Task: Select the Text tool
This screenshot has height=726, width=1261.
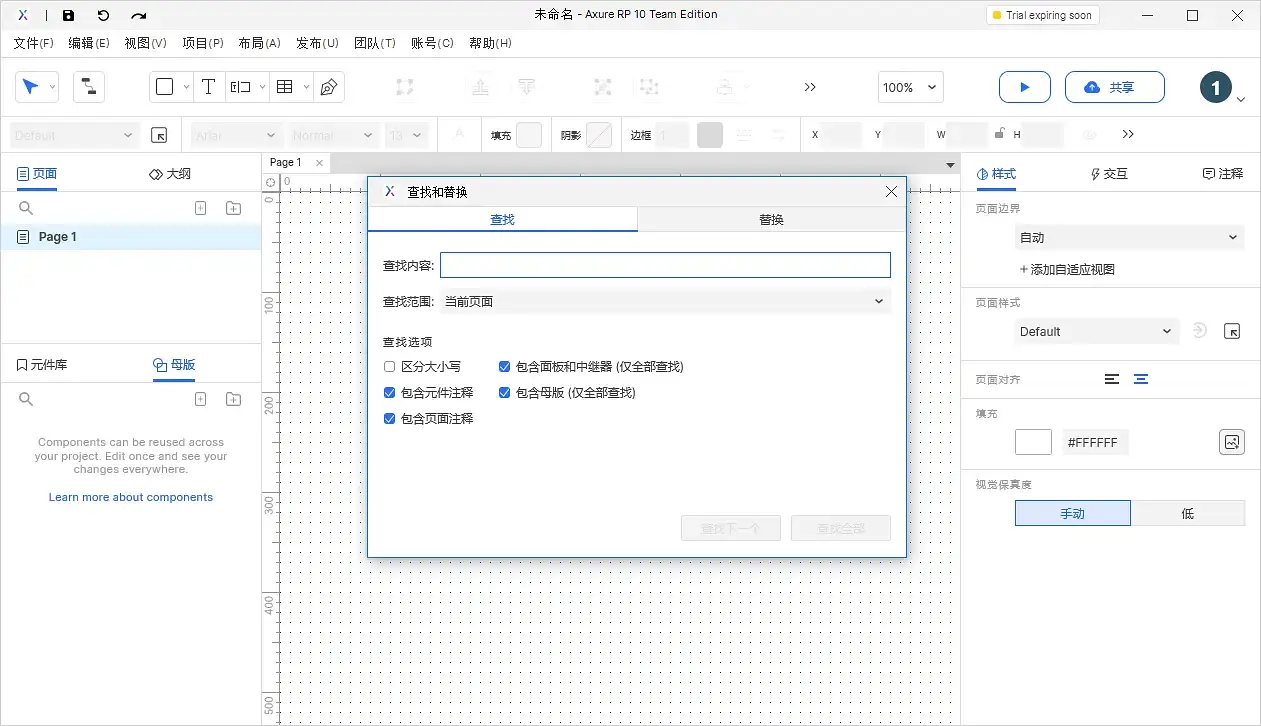Action: click(209, 87)
